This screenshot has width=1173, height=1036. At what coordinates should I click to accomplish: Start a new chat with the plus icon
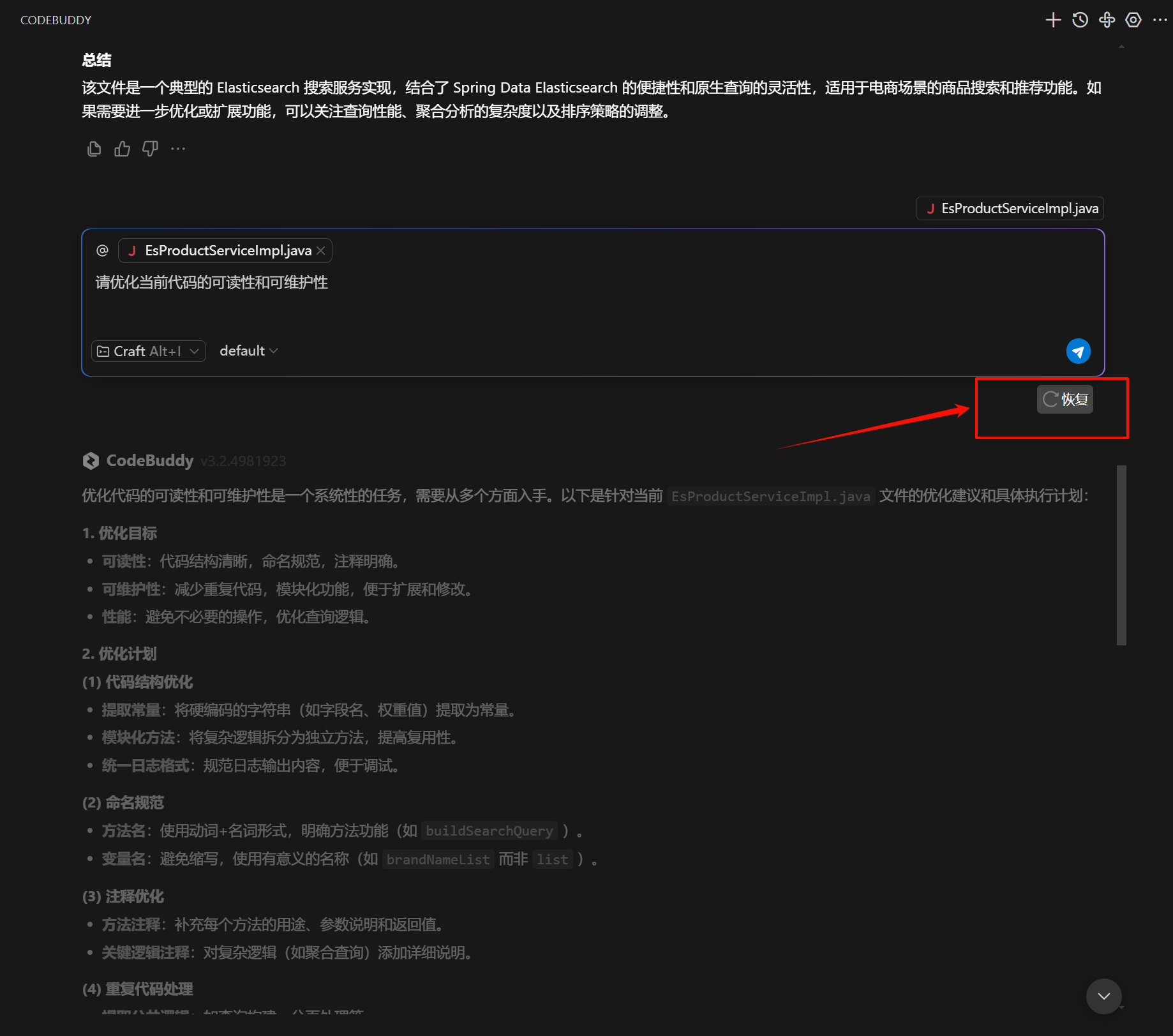[x=1053, y=20]
